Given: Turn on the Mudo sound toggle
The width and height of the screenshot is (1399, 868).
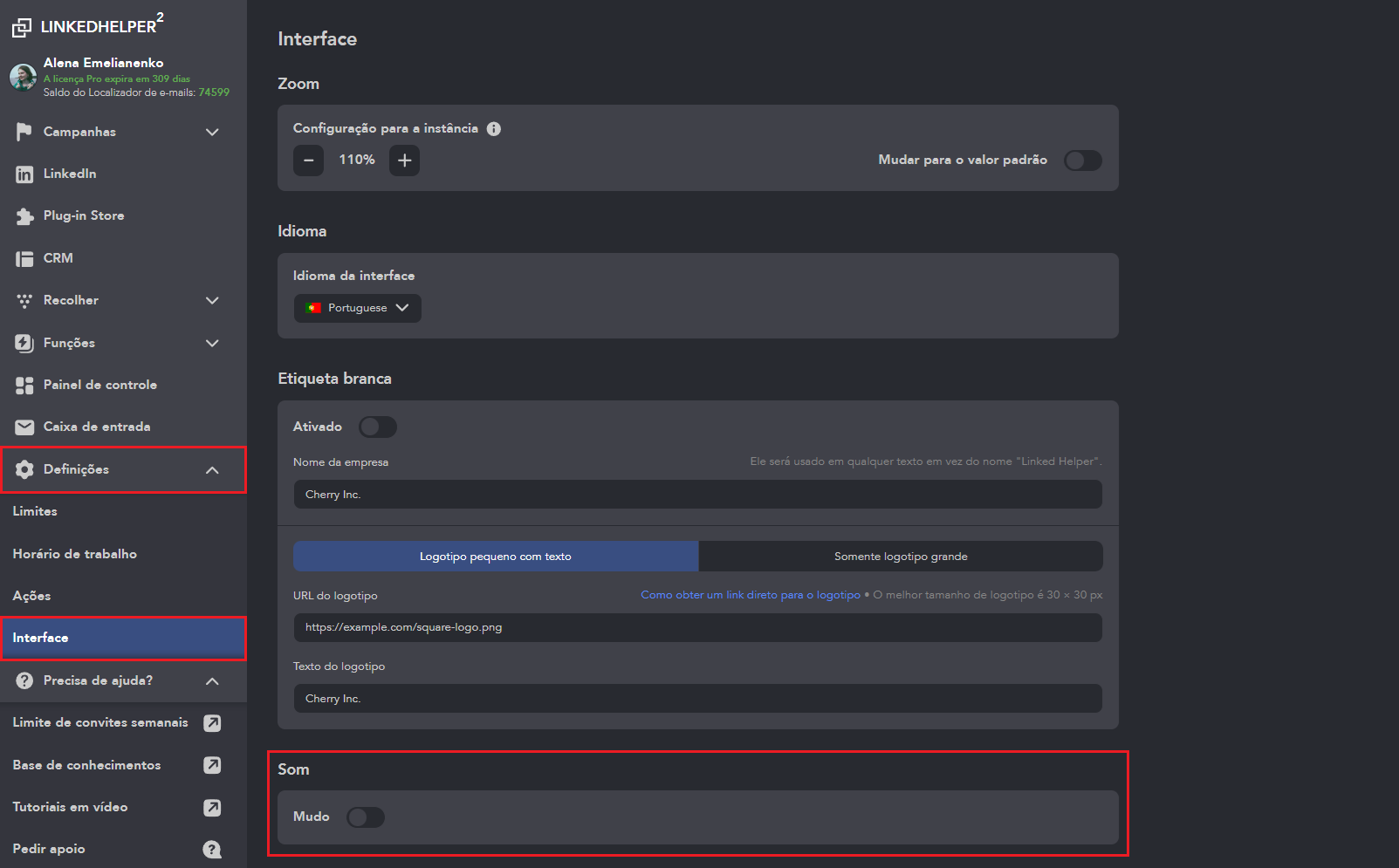Looking at the screenshot, I should tap(365, 817).
